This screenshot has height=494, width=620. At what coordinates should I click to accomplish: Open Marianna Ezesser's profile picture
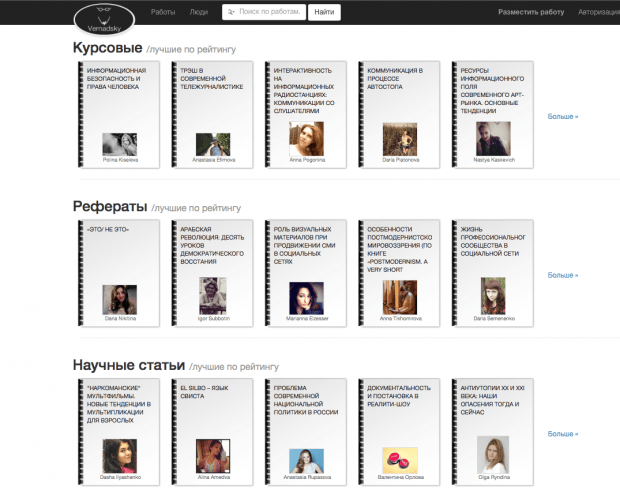(x=305, y=297)
